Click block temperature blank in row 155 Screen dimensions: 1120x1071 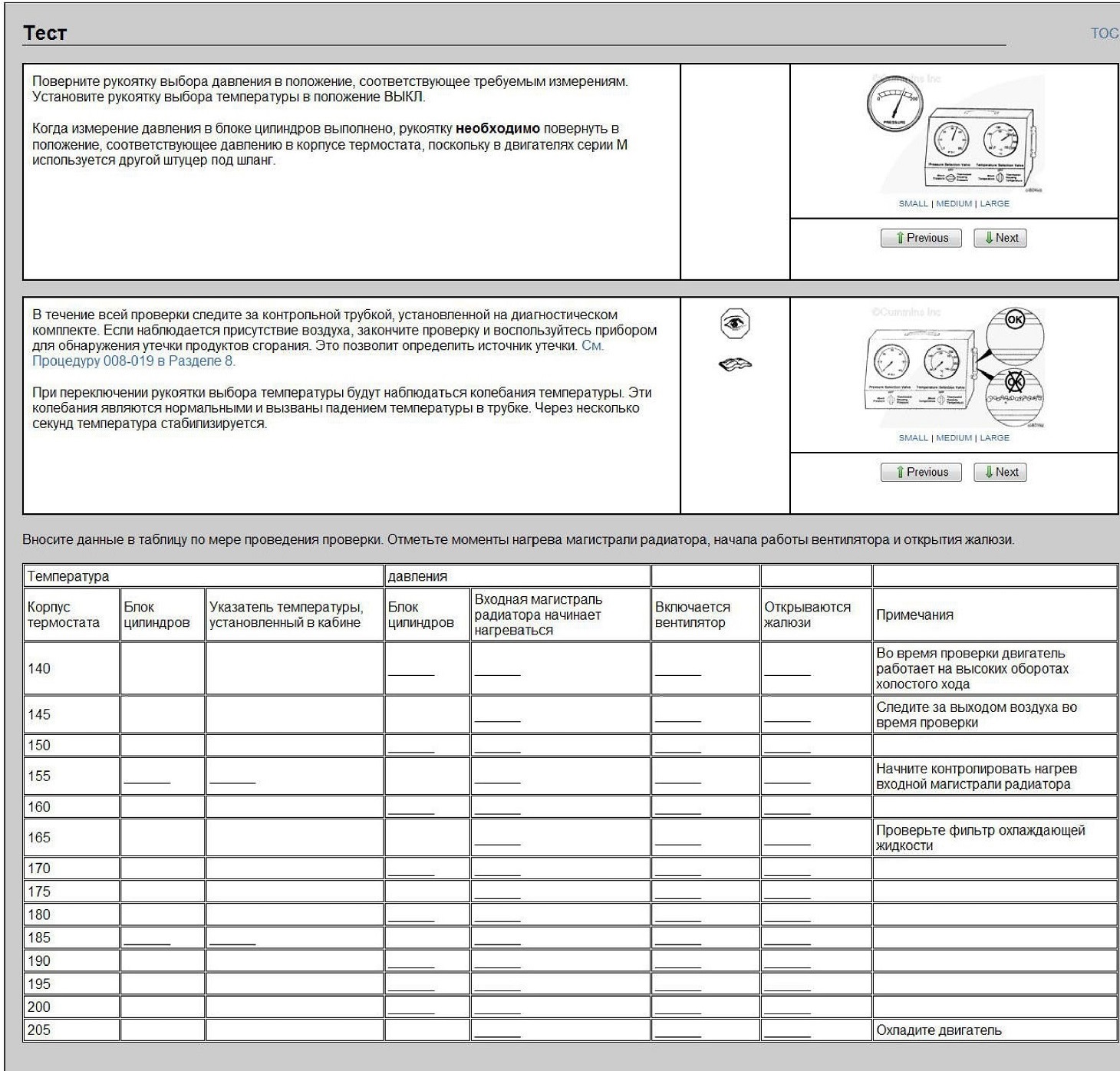tap(147, 779)
